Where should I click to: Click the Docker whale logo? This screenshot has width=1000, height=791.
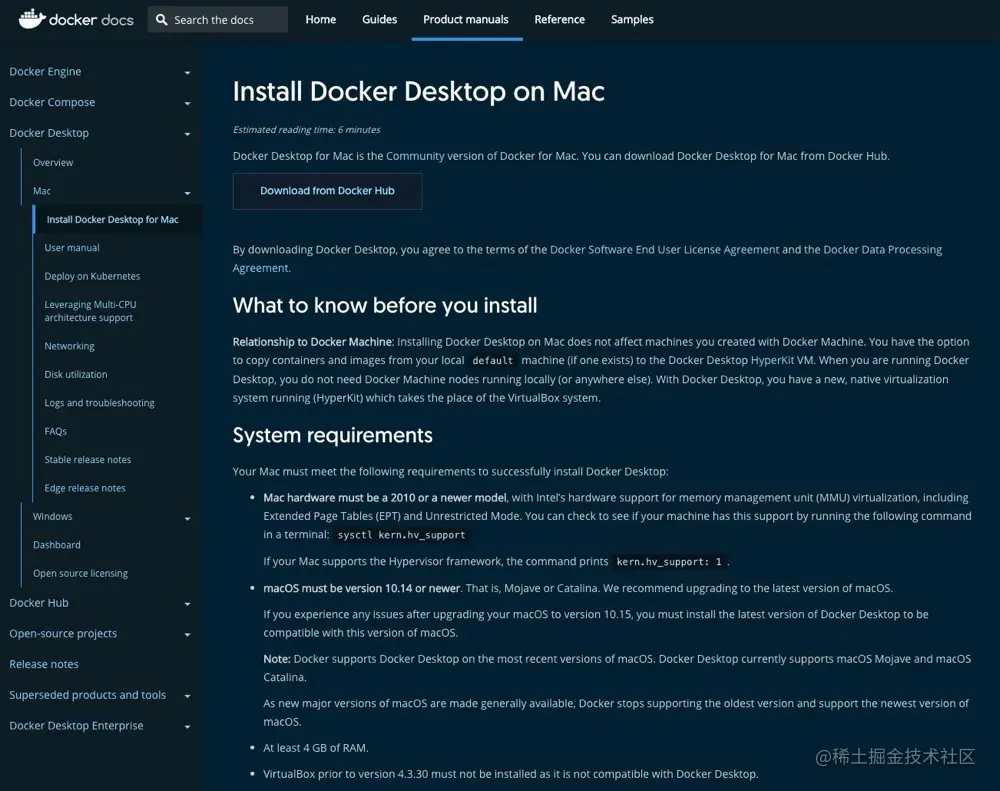click(29, 18)
